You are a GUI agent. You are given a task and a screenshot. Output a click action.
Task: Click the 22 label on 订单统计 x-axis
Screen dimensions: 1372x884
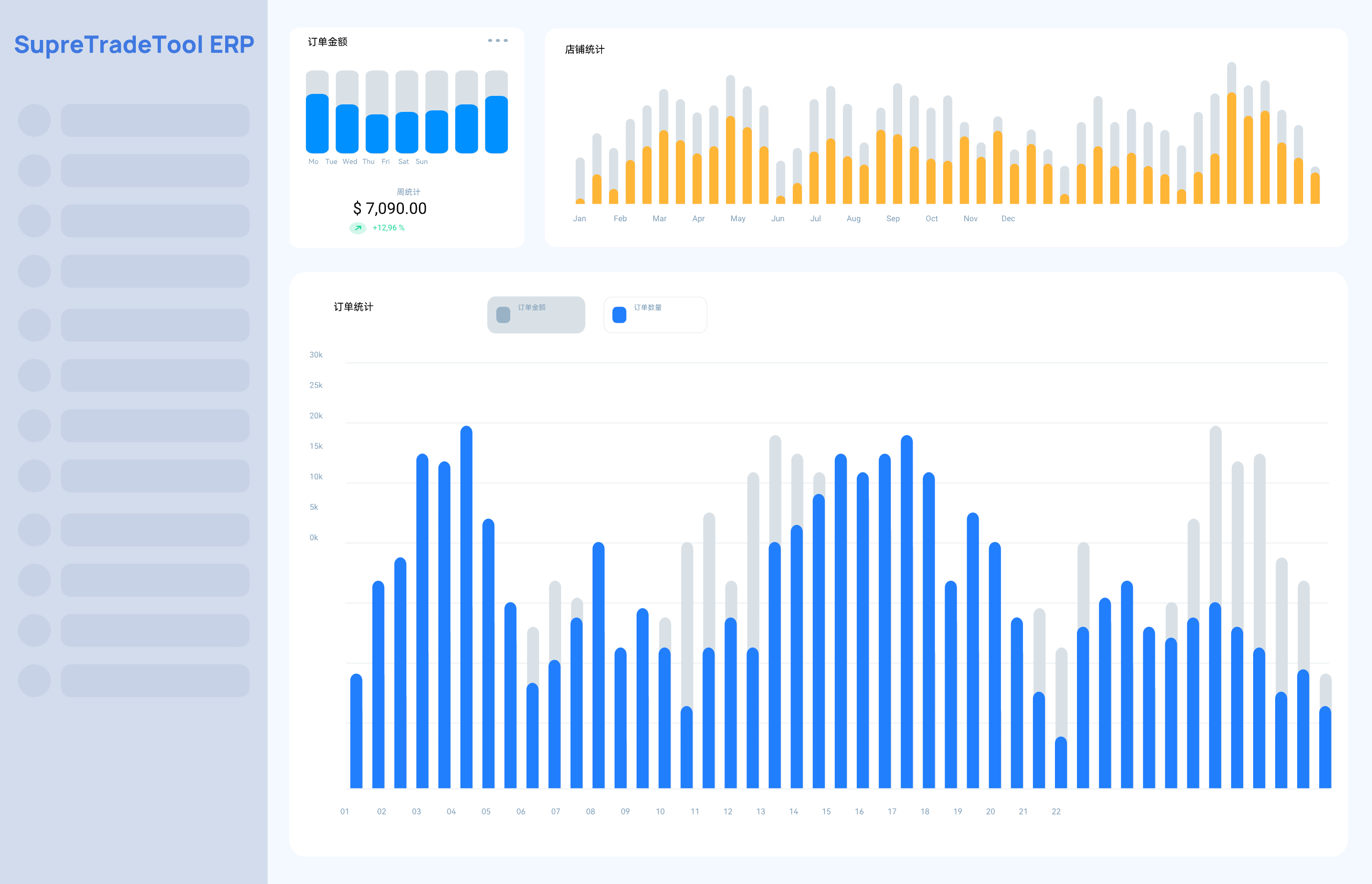1056,812
